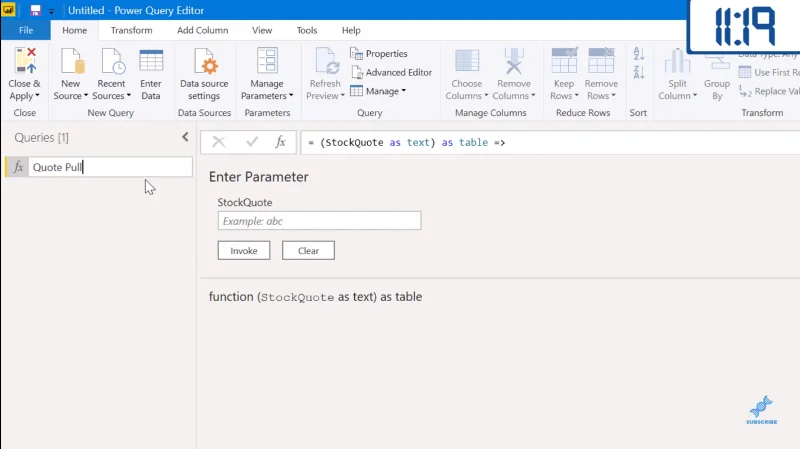Open the Advanced Editor
800x449 pixels.
(391, 72)
